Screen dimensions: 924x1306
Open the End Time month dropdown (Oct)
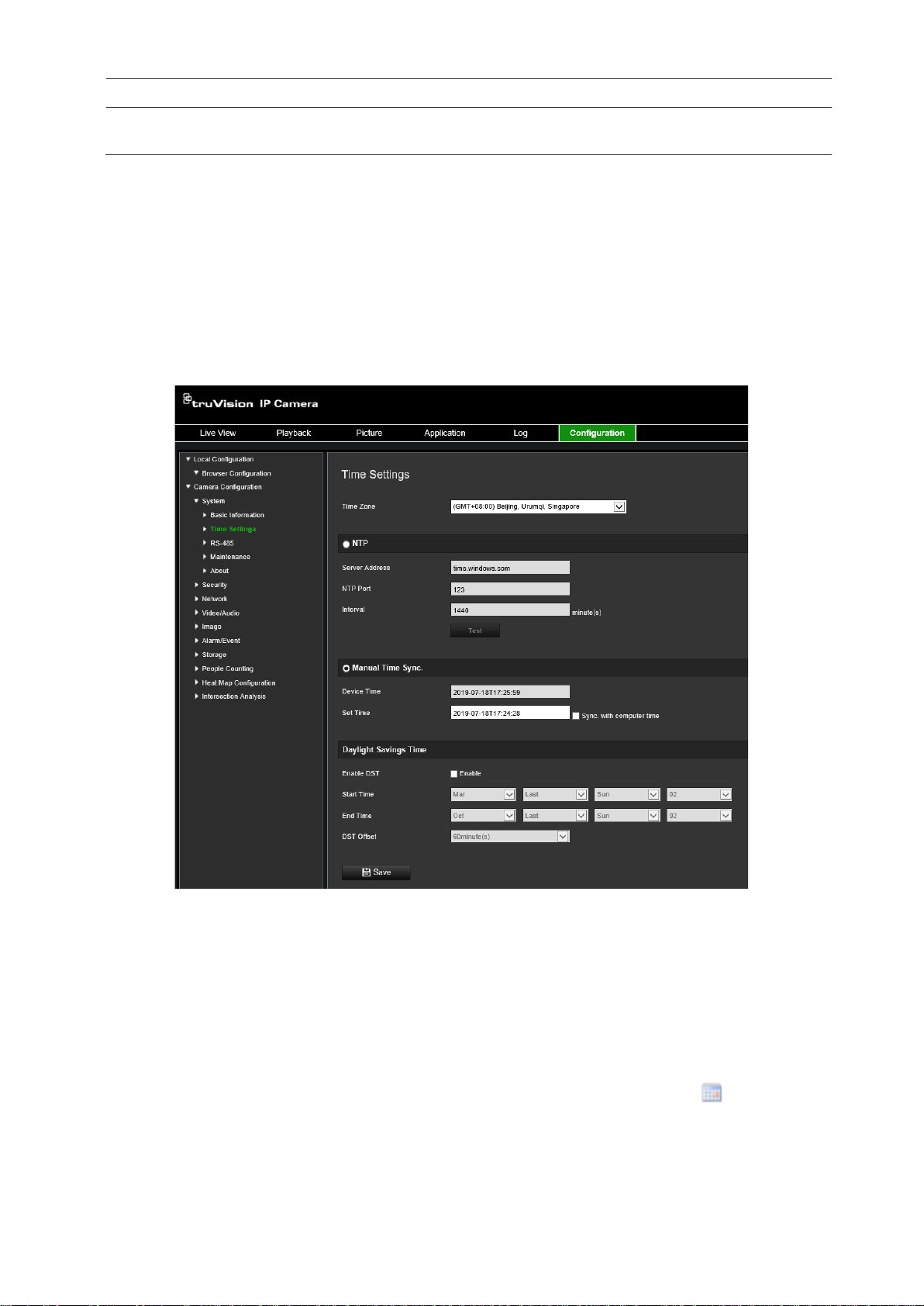483,815
